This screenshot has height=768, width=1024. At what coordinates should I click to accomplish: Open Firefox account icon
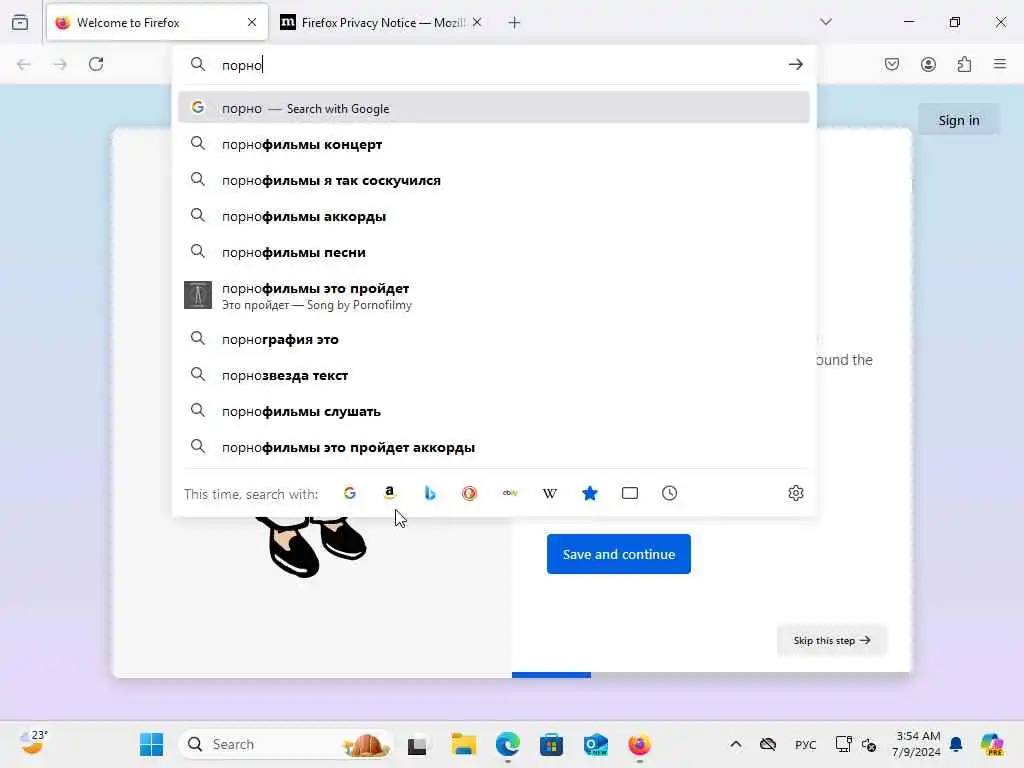point(929,64)
